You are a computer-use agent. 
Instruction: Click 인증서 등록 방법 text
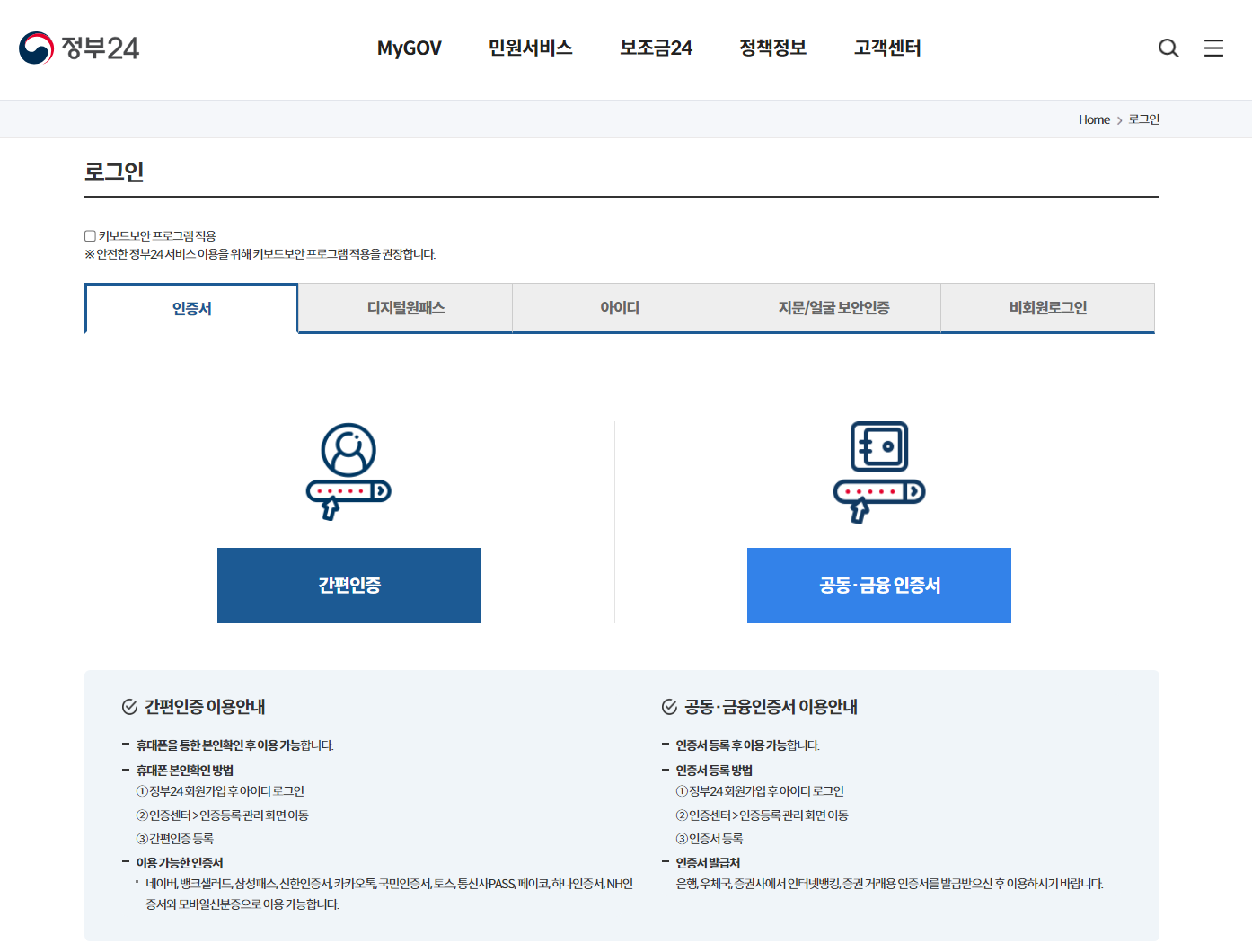(714, 771)
